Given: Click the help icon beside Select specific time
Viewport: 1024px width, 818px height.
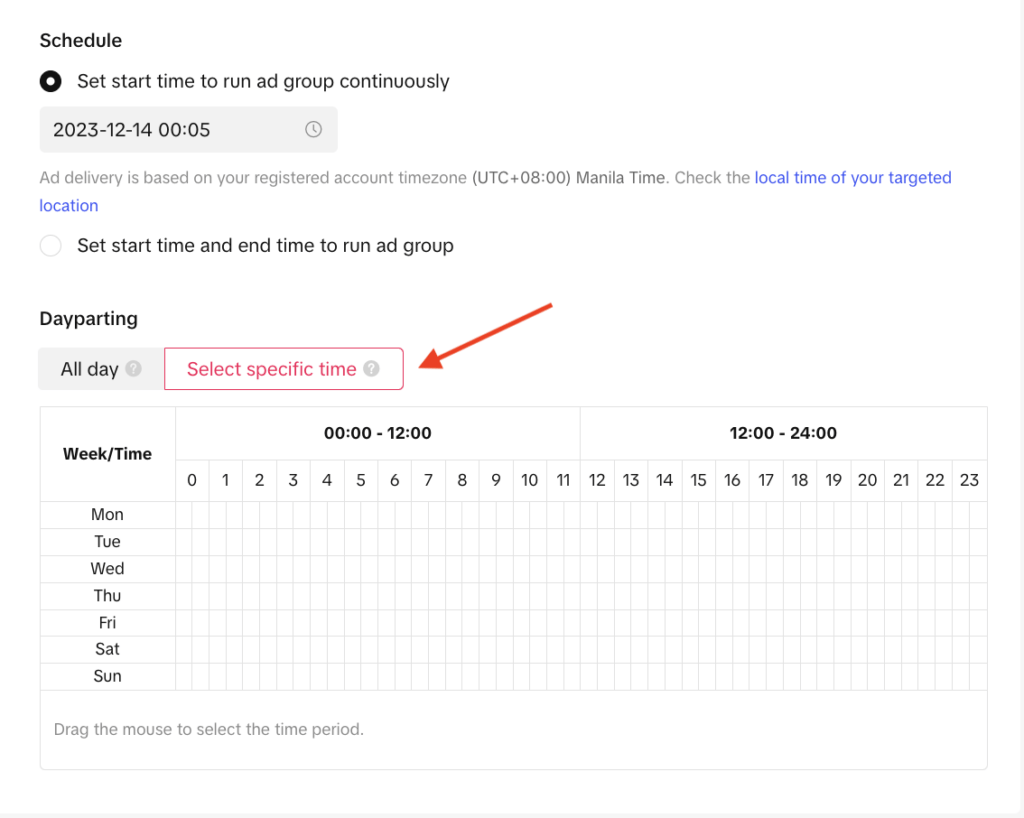Looking at the screenshot, I should coord(371,369).
